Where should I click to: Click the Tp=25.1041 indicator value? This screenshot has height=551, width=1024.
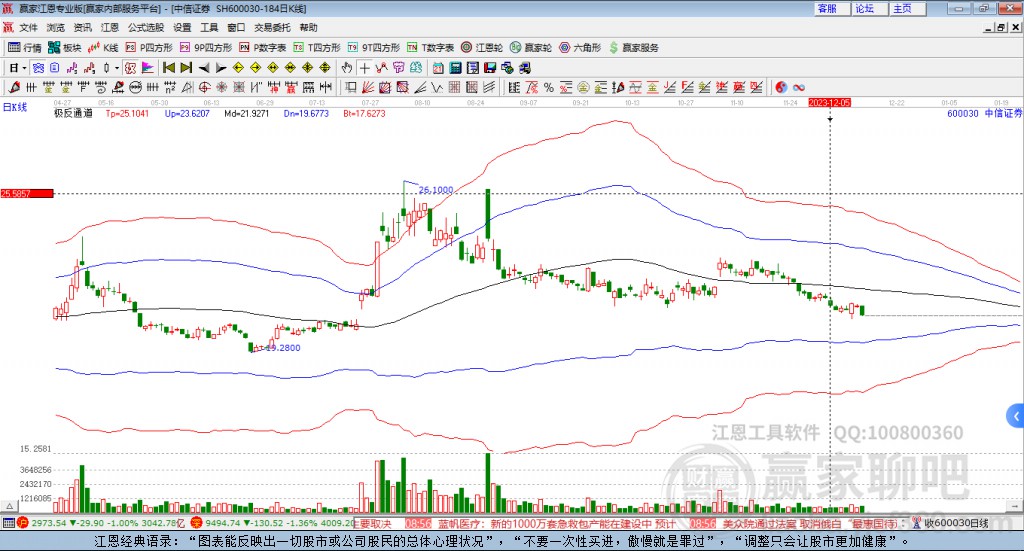coord(127,113)
